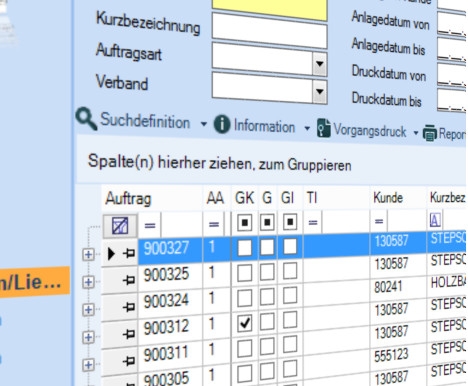Click the filter editor icon under Auftrag

(120, 226)
